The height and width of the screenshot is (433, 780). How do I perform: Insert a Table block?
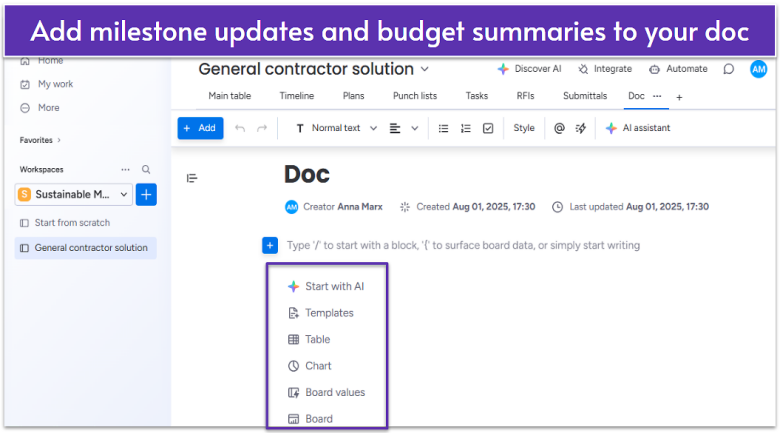(309, 339)
